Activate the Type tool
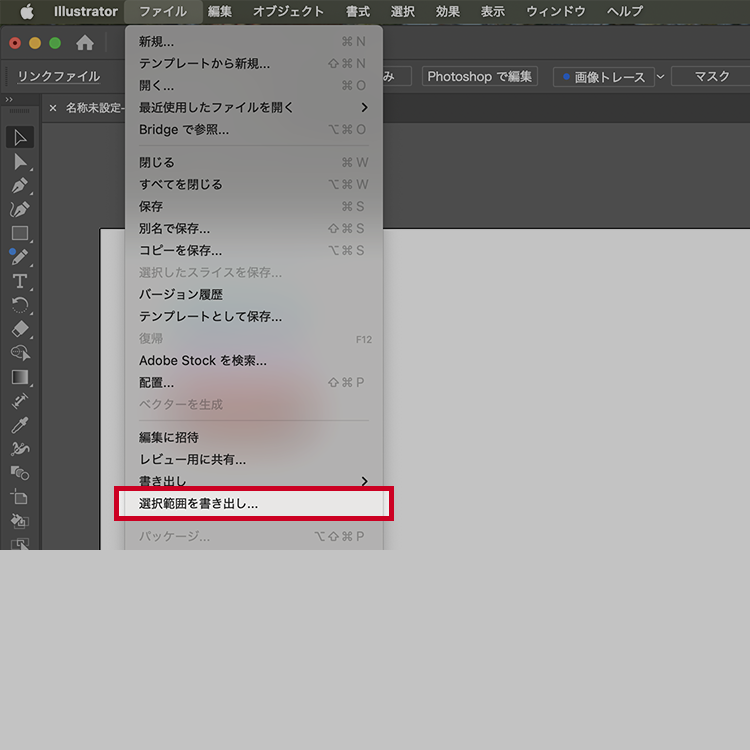The image size is (750, 750). coord(20,281)
